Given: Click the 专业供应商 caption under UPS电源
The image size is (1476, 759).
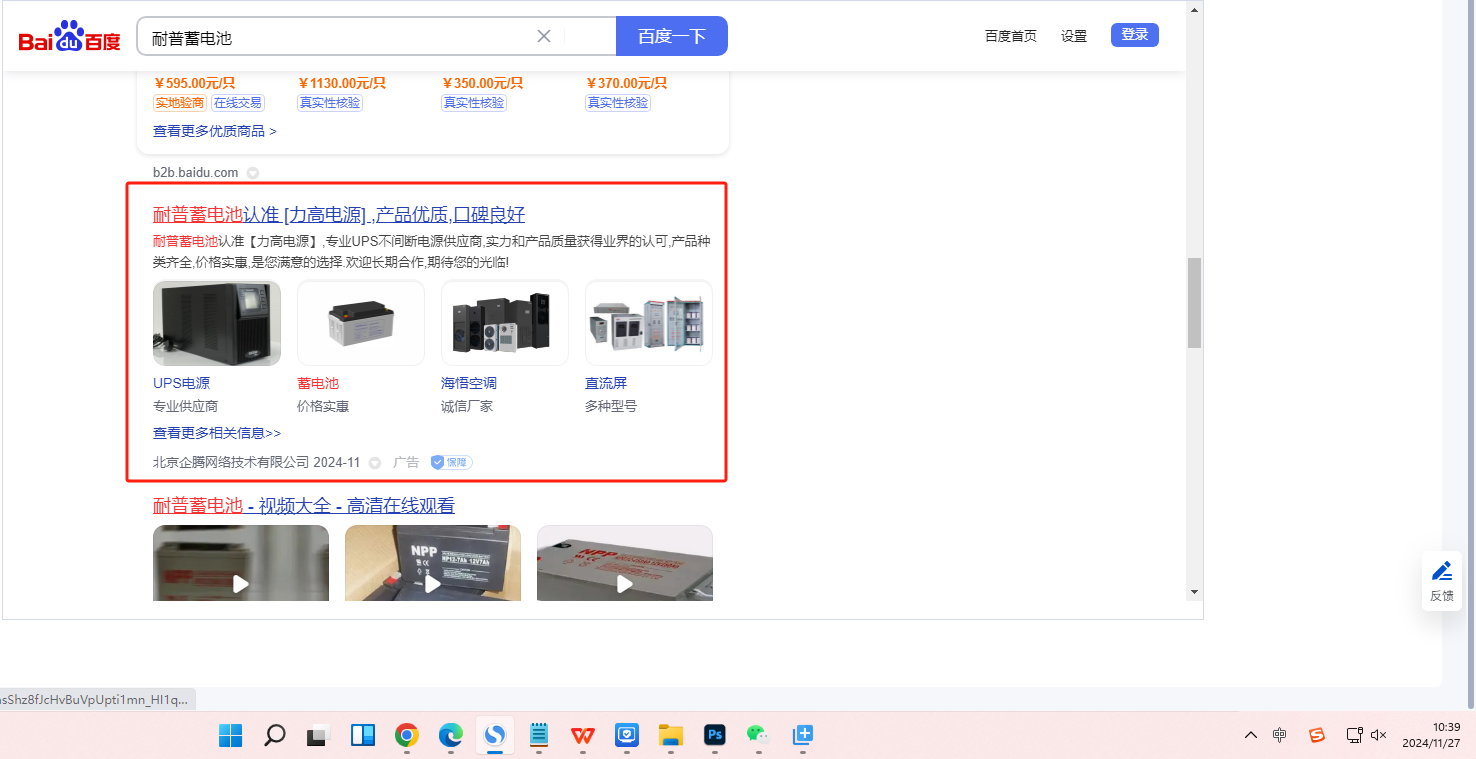Looking at the screenshot, I should (185, 406).
